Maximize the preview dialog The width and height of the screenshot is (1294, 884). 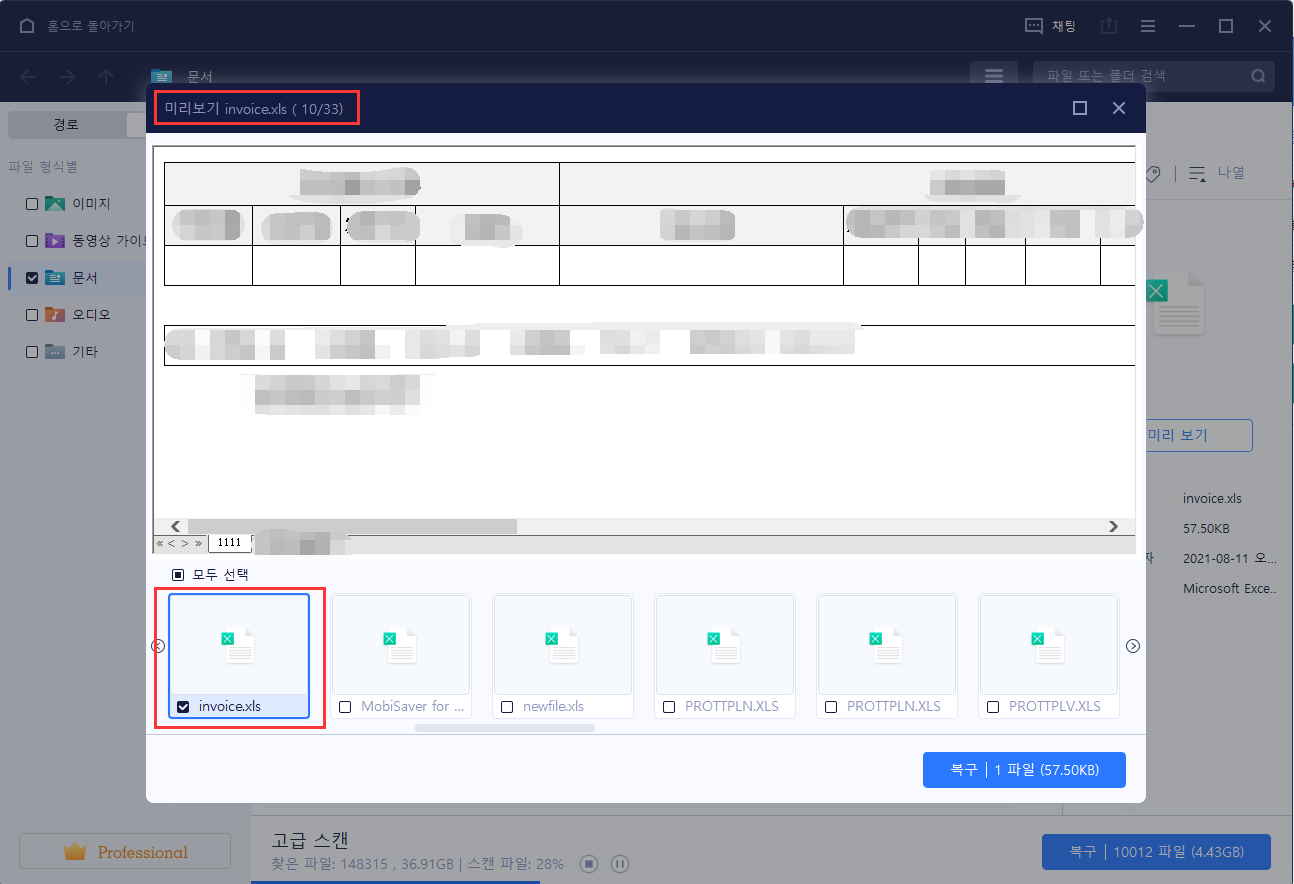coord(1080,108)
